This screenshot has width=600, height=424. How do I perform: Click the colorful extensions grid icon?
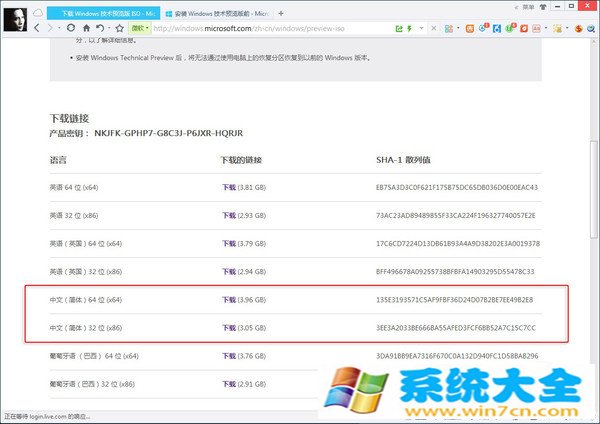point(448,28)
